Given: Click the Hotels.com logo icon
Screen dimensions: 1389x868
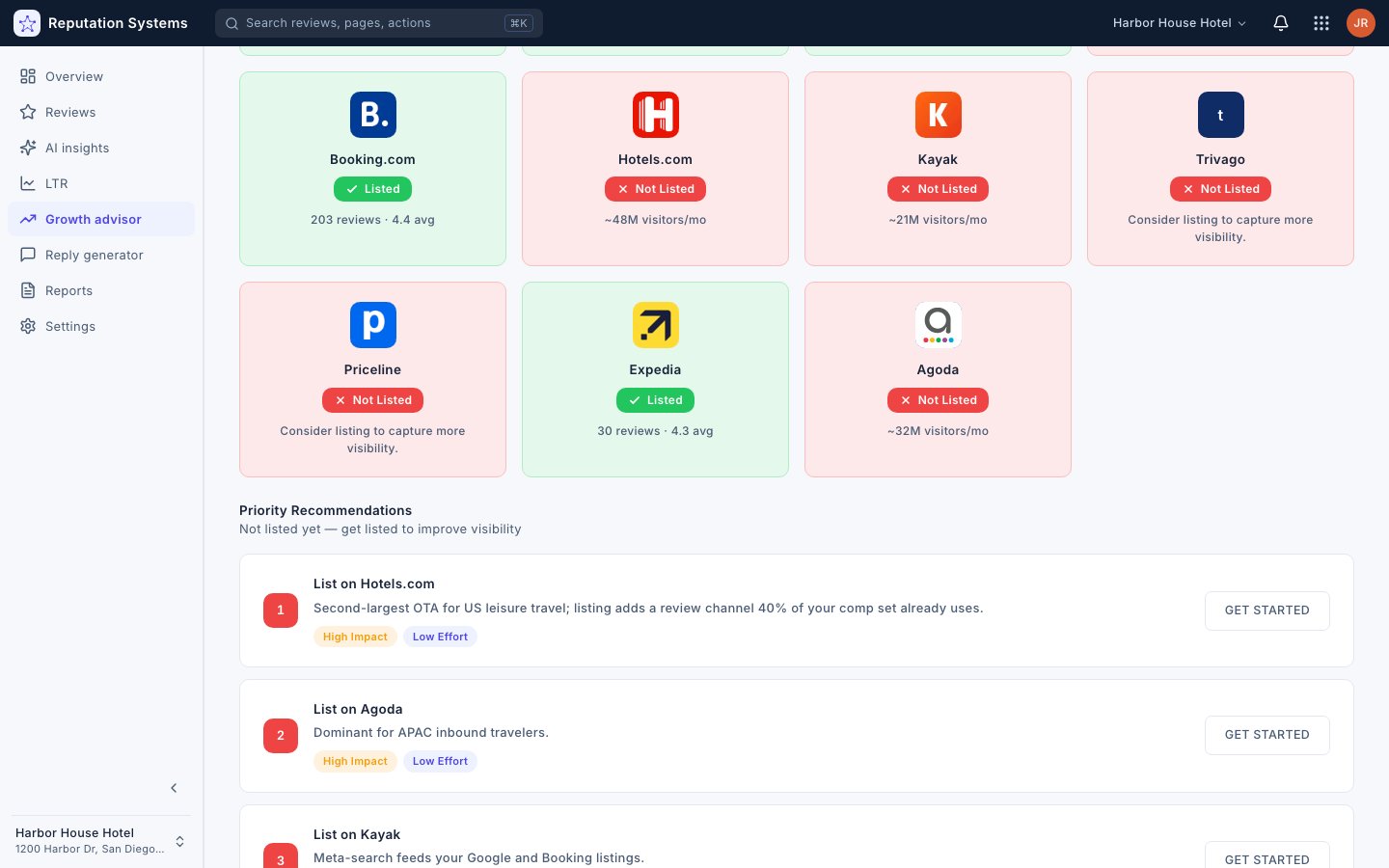Looking at the screenshot, I should pyautogui.click(x=656, y=115).
